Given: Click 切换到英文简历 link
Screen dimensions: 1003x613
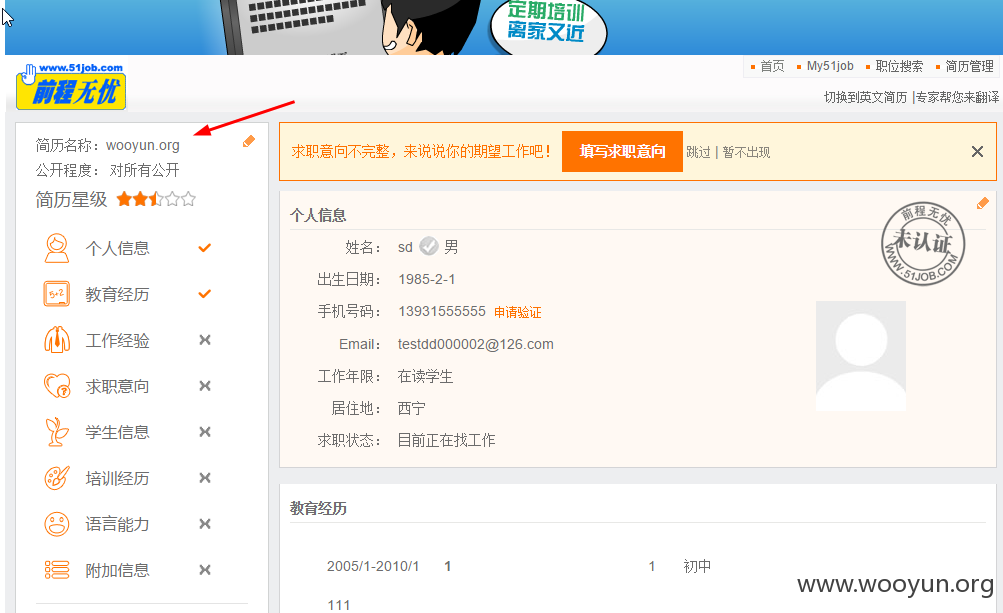Looking at the screenshot, I should (x=865, y=97).
